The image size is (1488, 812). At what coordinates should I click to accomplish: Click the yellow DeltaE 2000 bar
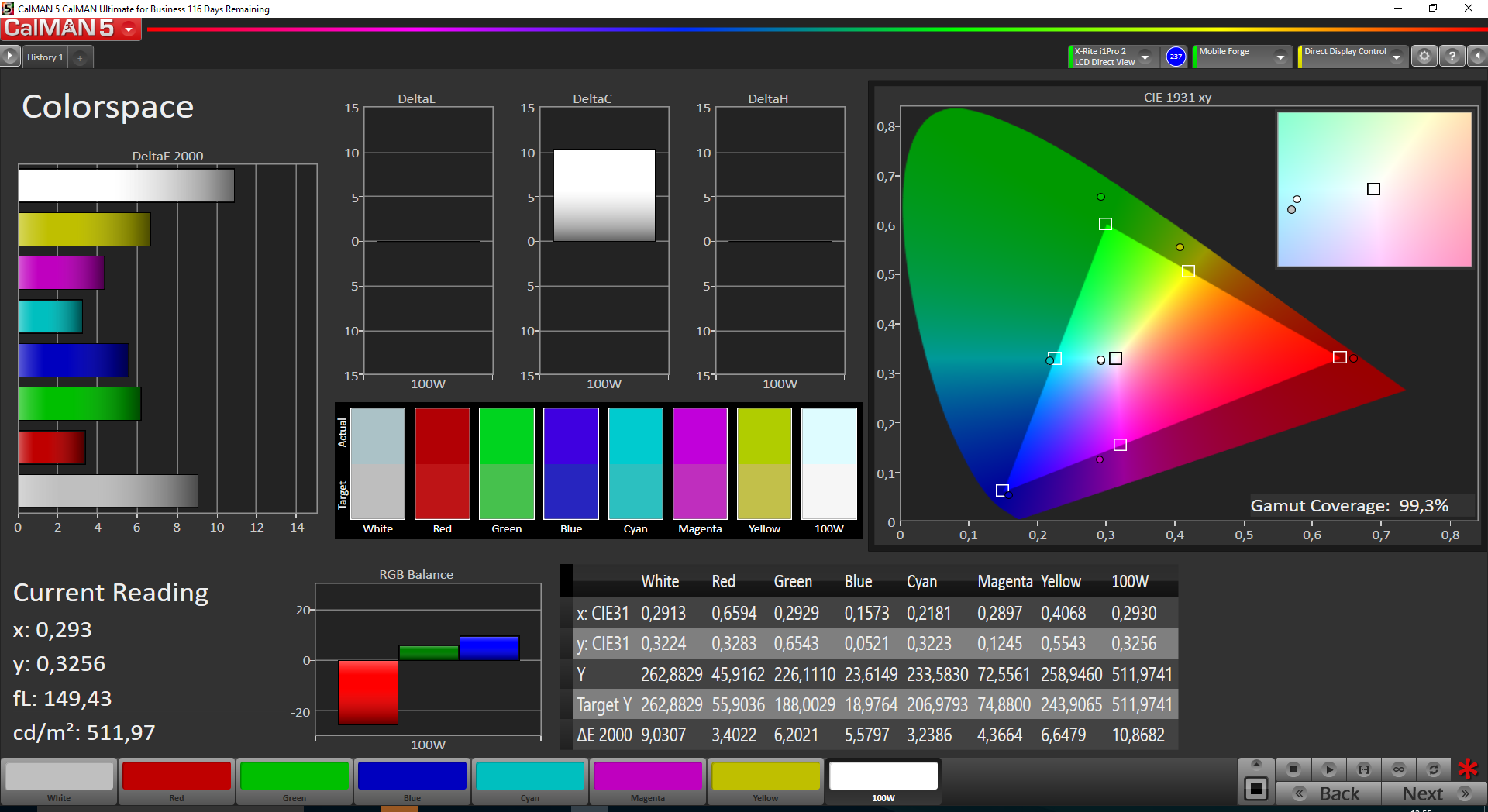pos(84,229)
